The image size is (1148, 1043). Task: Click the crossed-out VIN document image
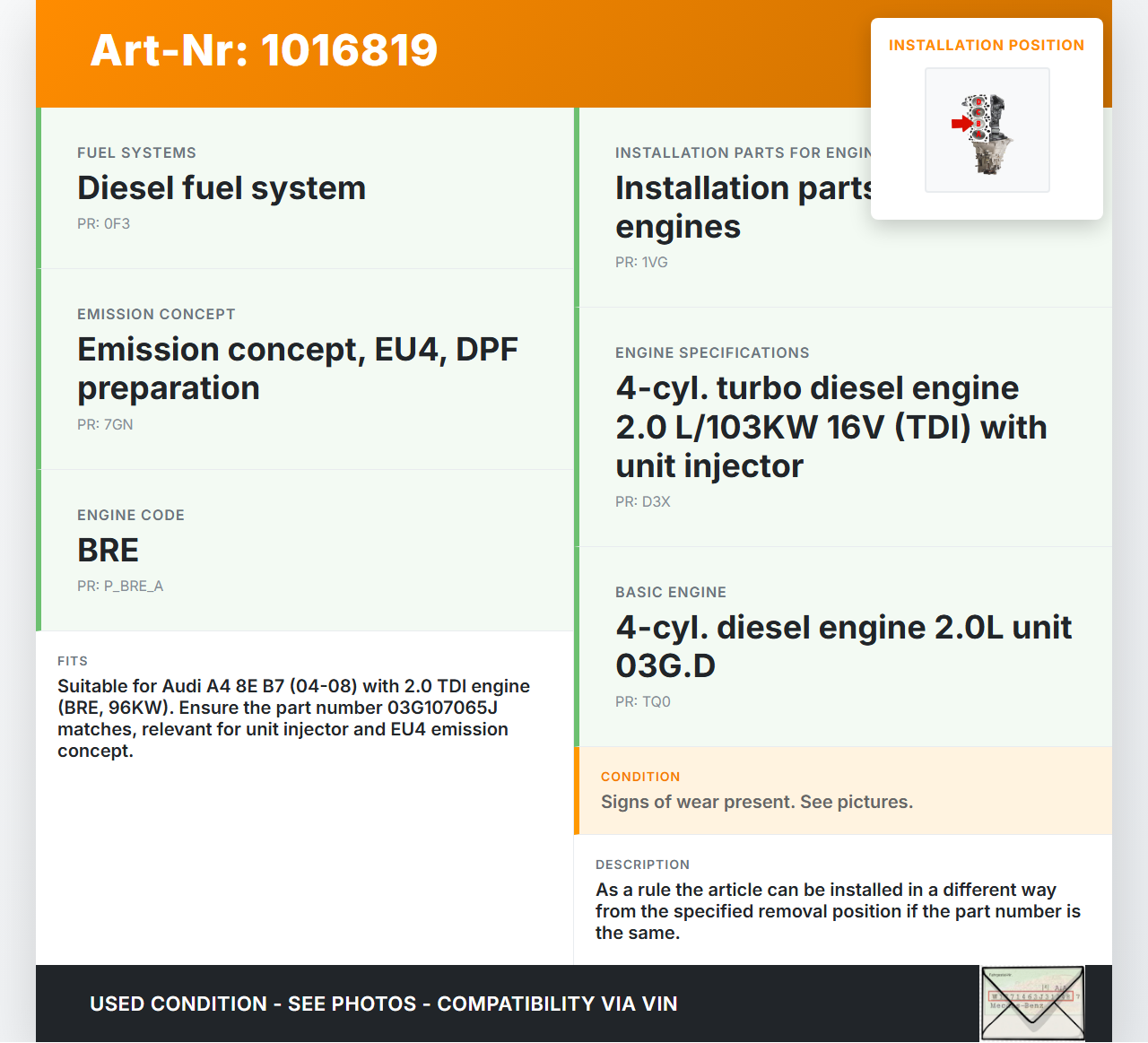(1032, 1004)
